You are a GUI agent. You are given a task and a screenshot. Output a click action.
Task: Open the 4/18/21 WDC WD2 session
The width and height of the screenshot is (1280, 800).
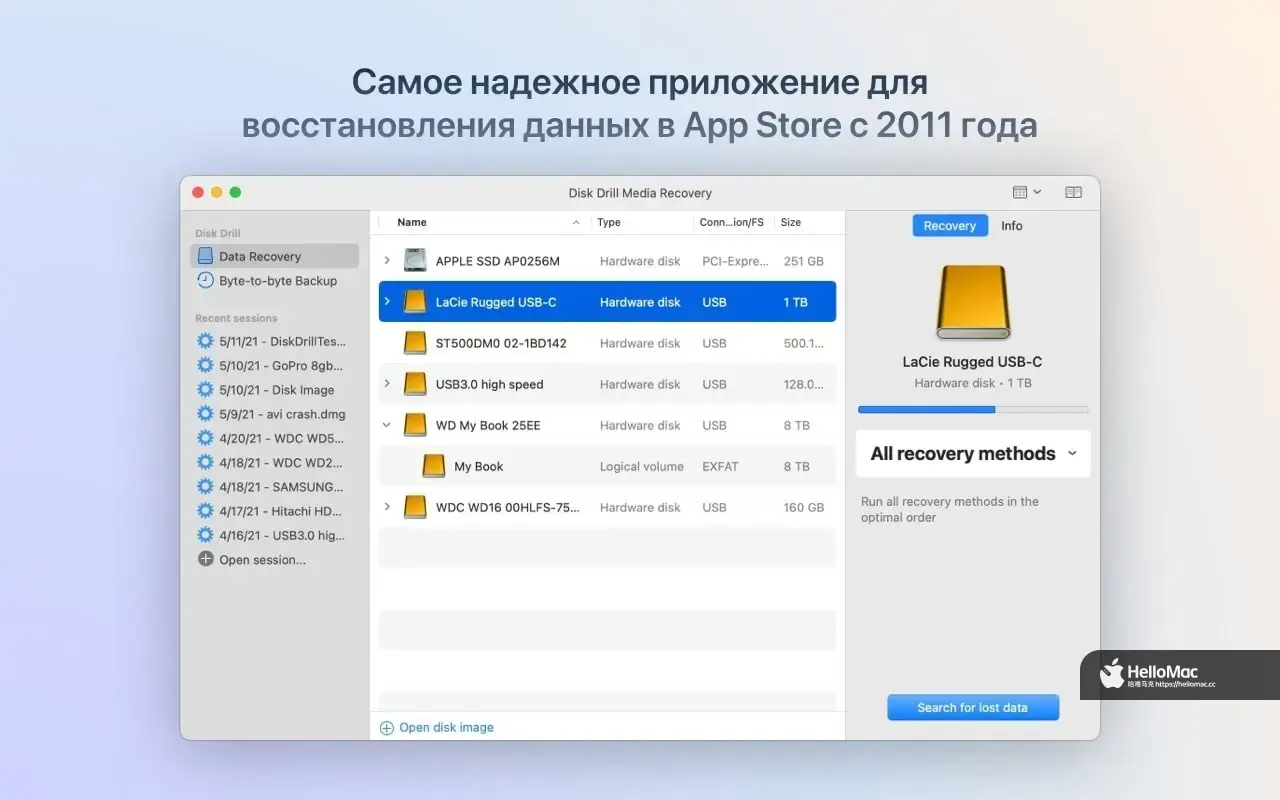pos(270,463)
